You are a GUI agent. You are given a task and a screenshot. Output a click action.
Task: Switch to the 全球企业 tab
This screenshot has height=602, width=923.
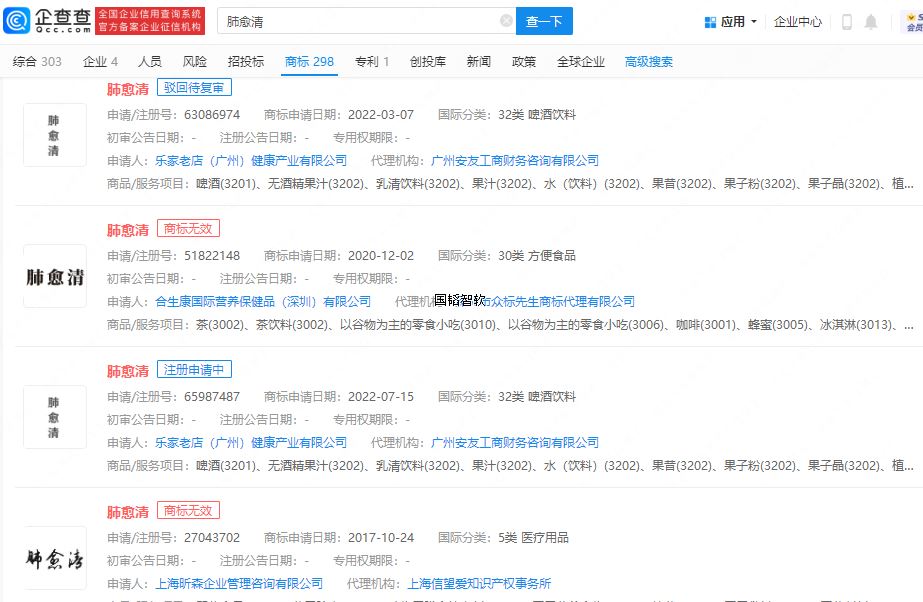pos(580,61)
